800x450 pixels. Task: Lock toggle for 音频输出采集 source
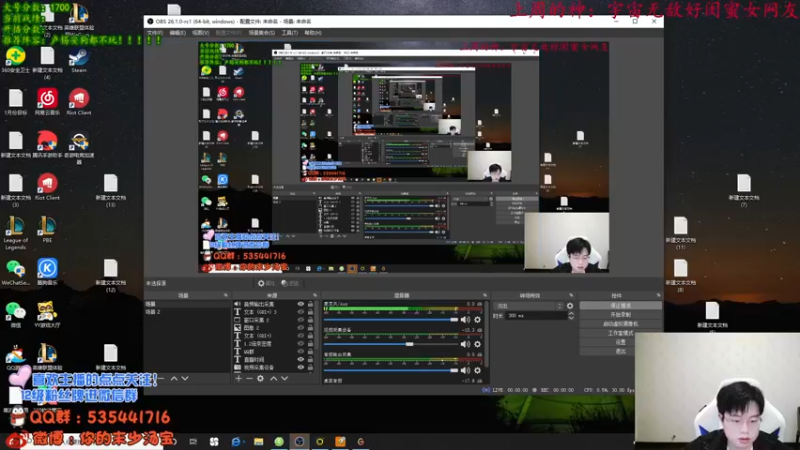[310, 304]
